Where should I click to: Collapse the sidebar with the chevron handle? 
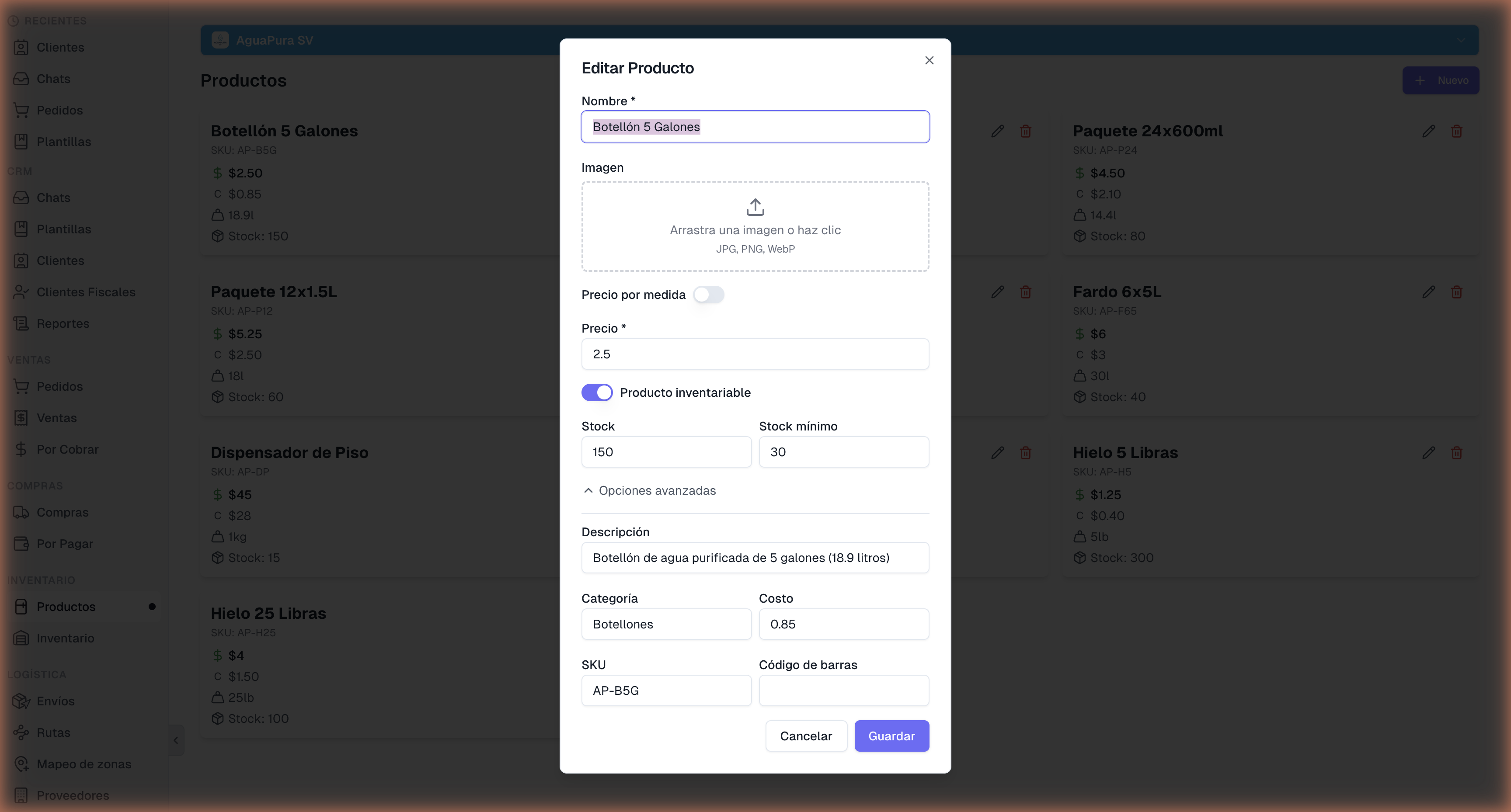coord(176,740)
